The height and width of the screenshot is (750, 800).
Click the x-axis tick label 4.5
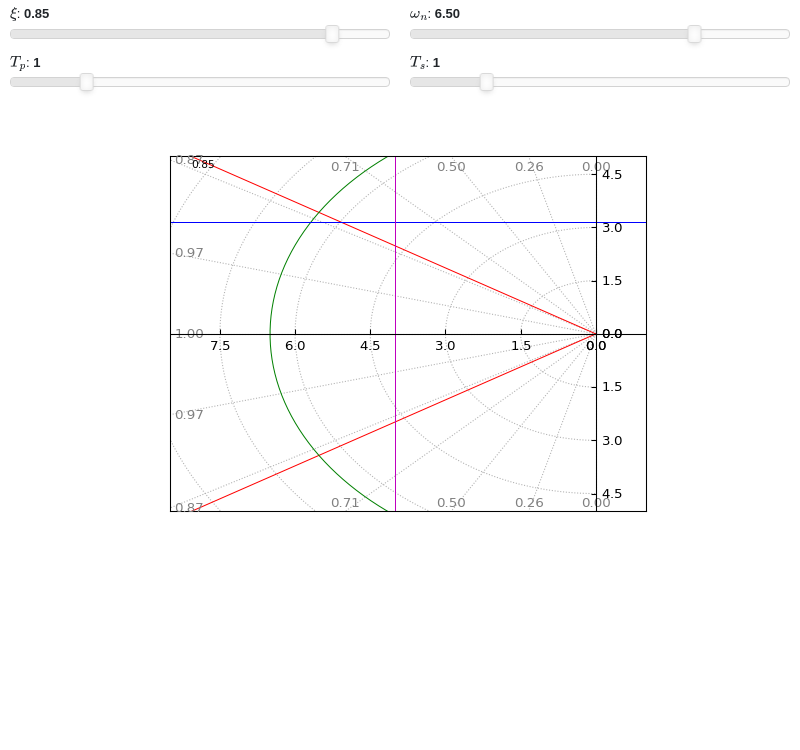(x=370, y=346)
